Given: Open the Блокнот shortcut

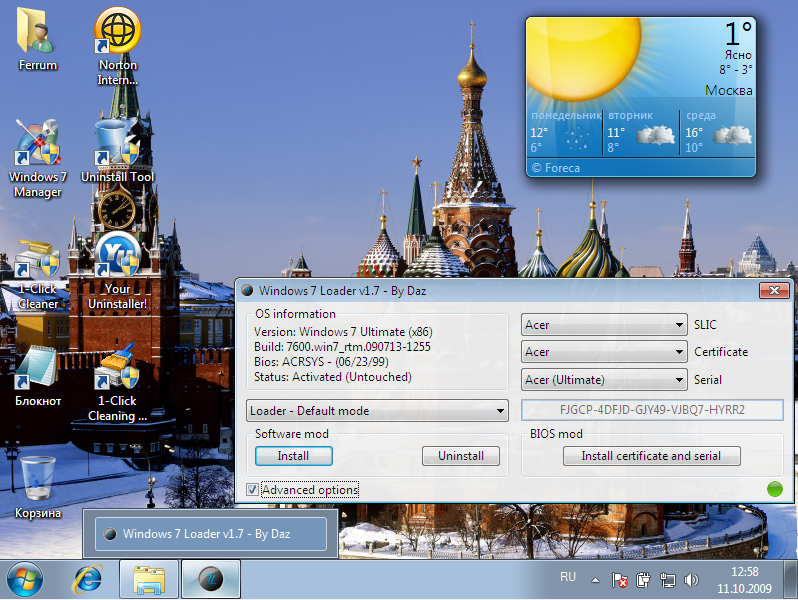Looking at the screenshot, I should coord(38,377).
